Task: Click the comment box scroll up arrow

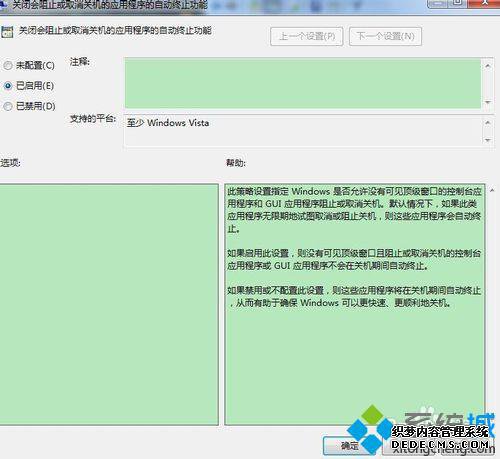Action: coord(488,66)
